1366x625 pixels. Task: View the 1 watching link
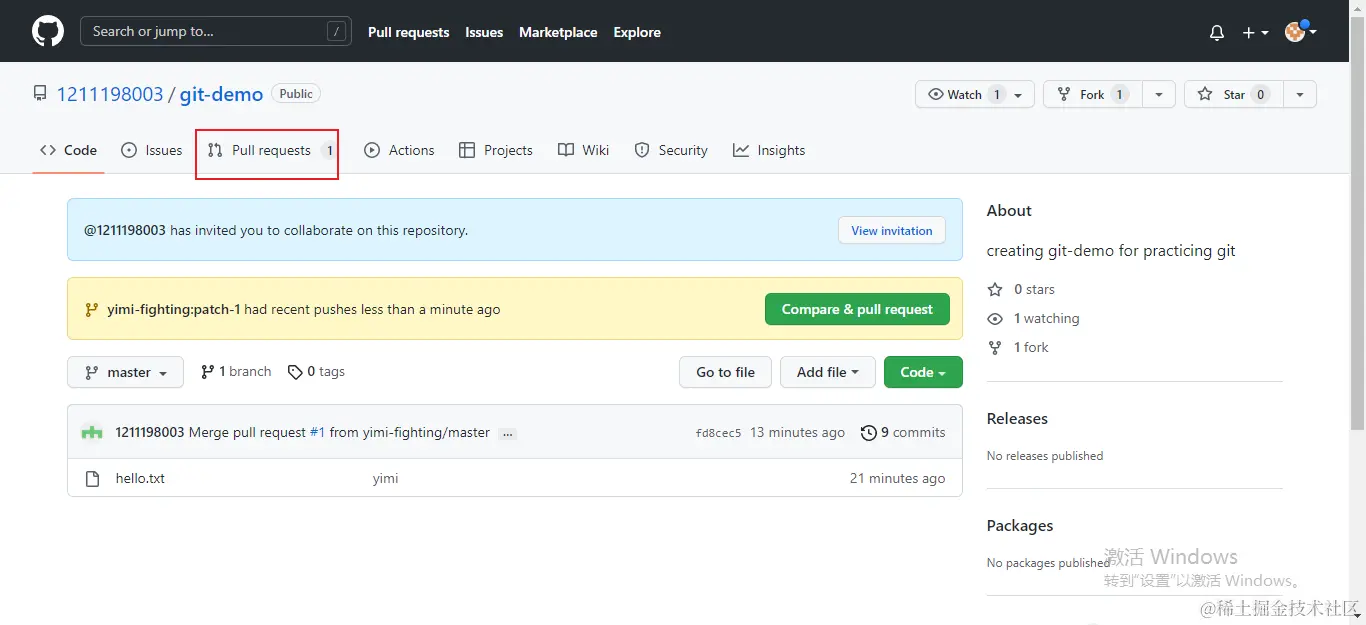[x=1033, y=318]
